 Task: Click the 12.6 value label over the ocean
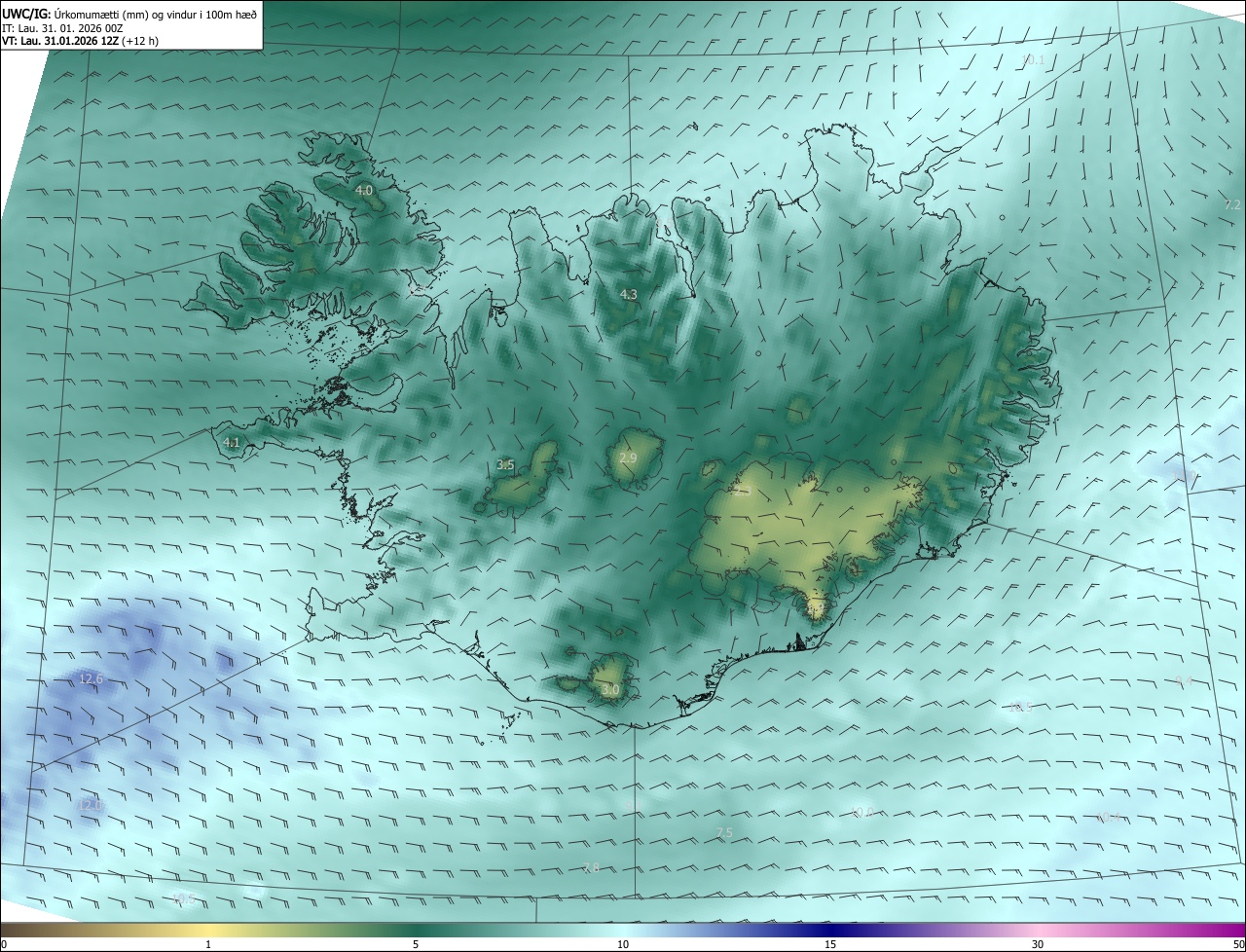pyautogui.click(x=92, y=678)
